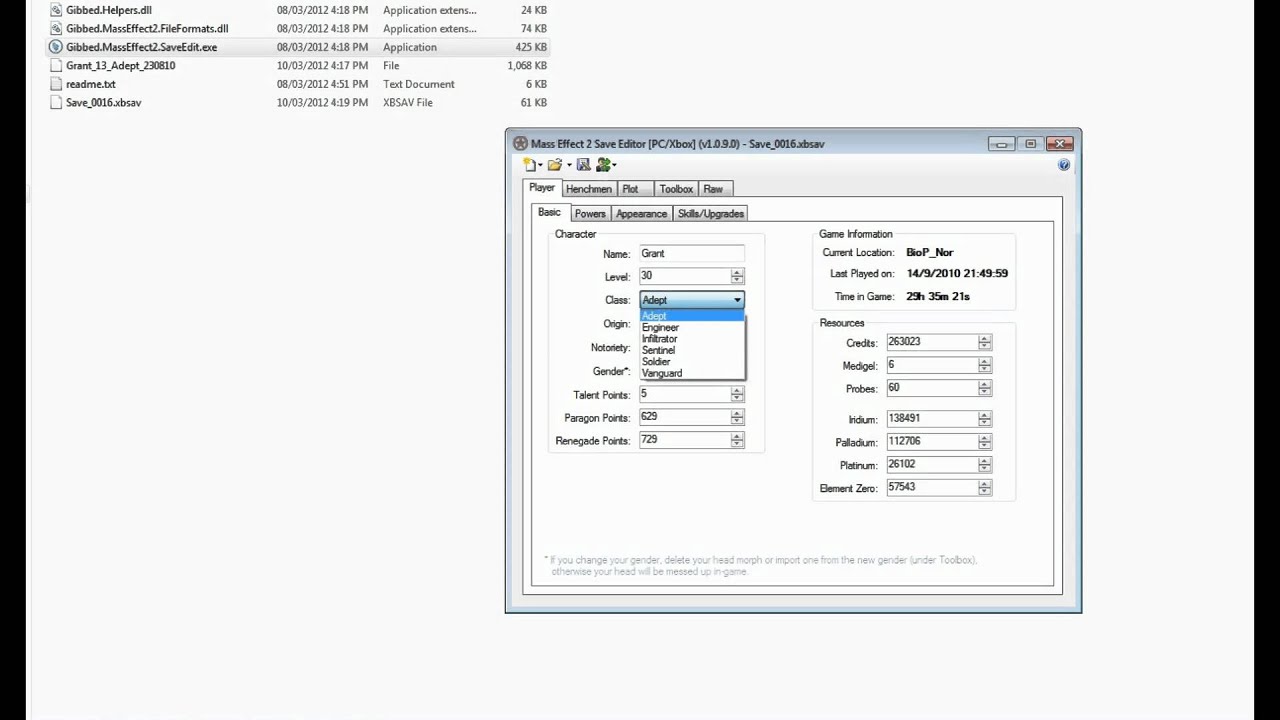The image size is (1280, 720).
Task: Click the Credits field showing 263023
Action: coord(932,342)
